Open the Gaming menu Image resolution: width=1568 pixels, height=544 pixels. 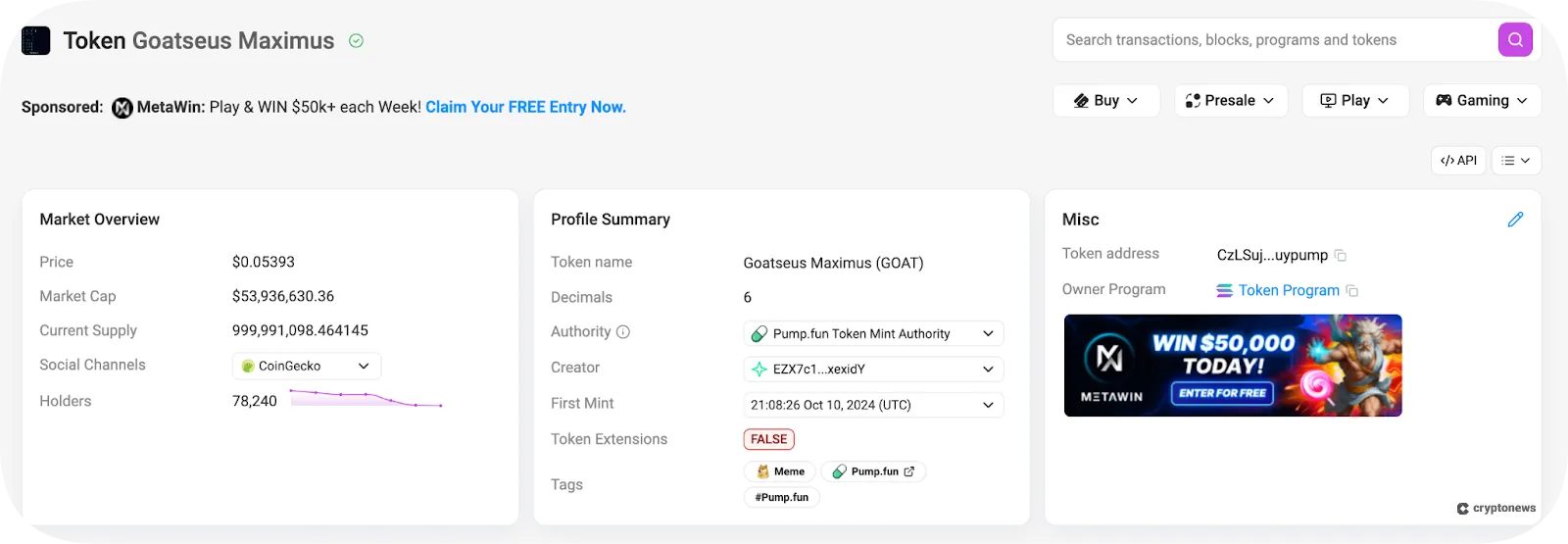click(x=1482, y=100)
